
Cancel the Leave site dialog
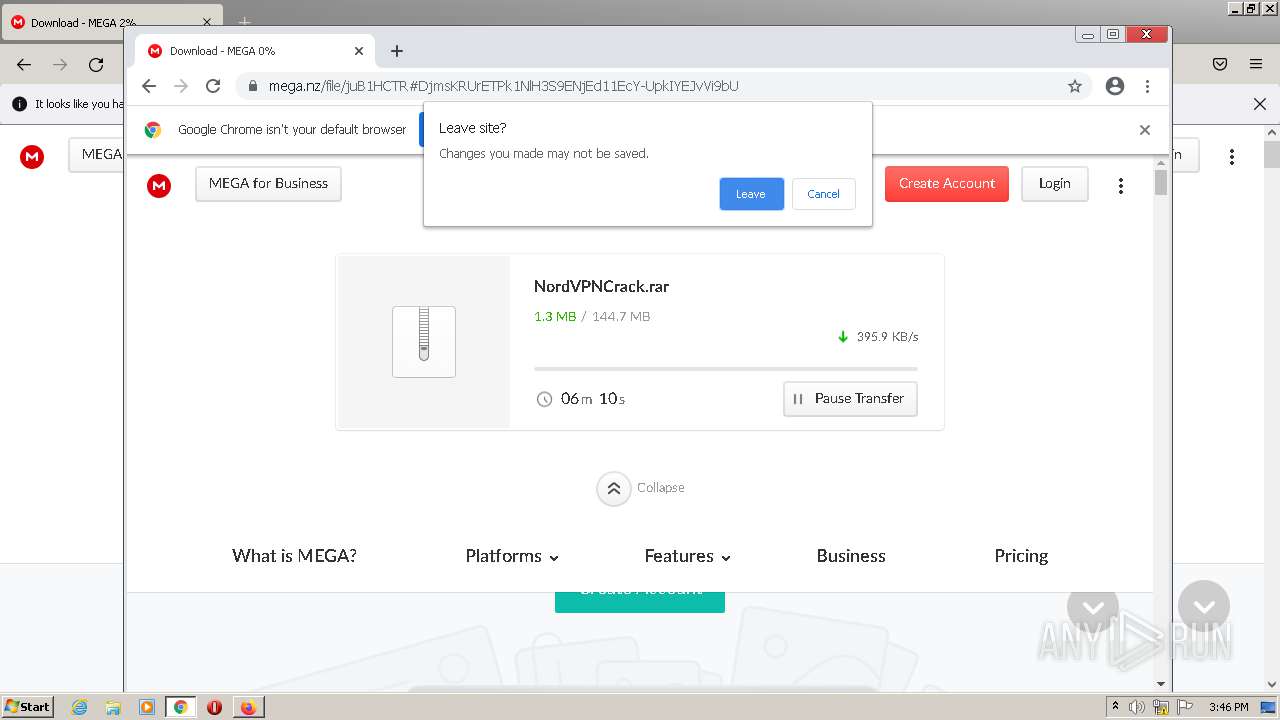pos(823,194)
